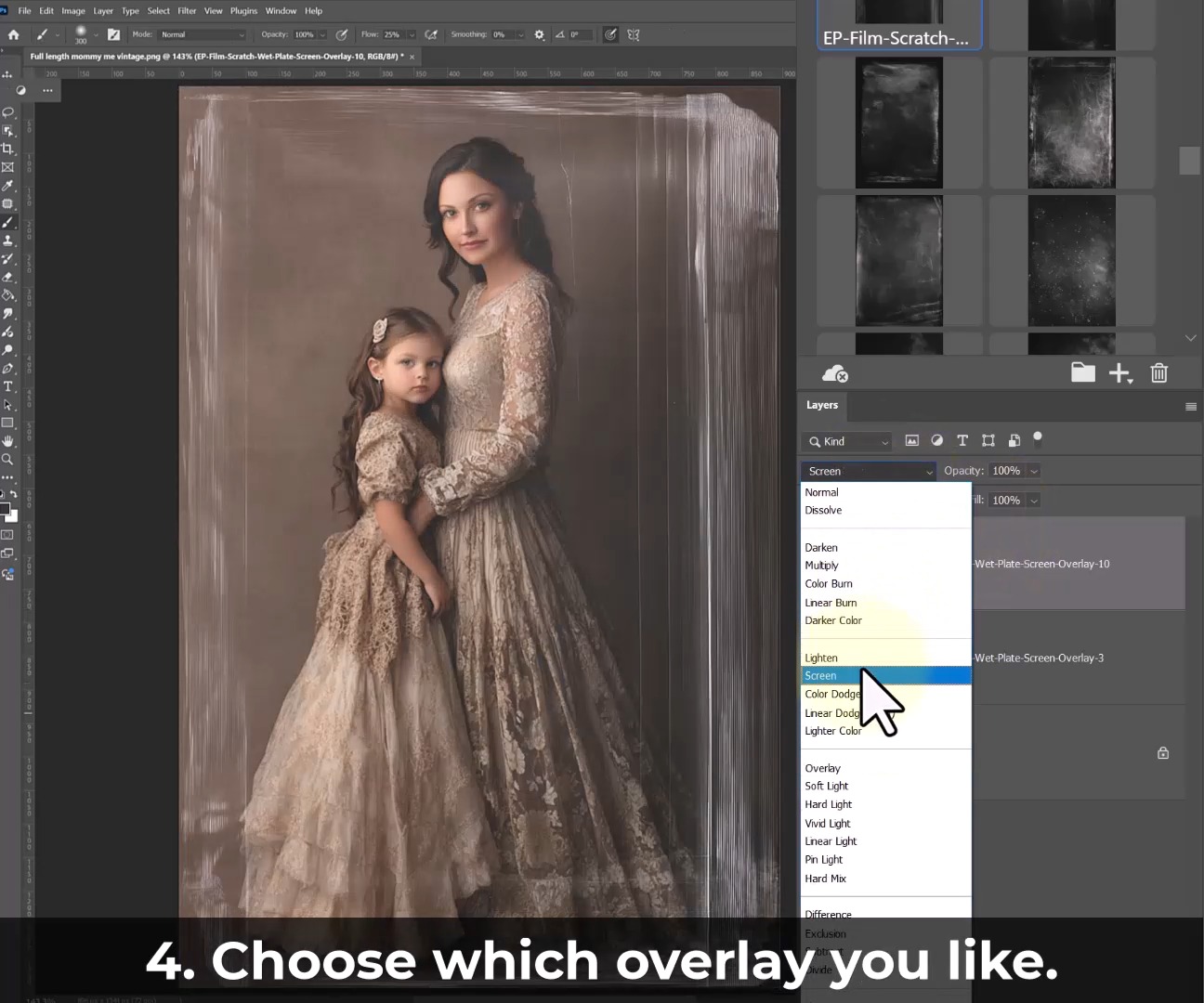
Task: Expand the Add library content plus menu
Action: point(1120,373)
